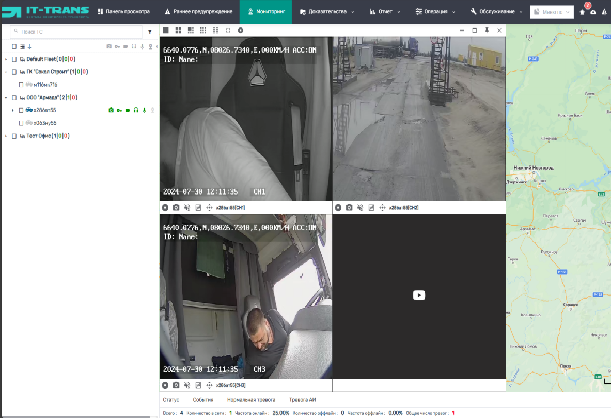The height and width of the screenshot is (419, 612).
Task: Check the online vehicle's checkbox
Action: [21, 110]
